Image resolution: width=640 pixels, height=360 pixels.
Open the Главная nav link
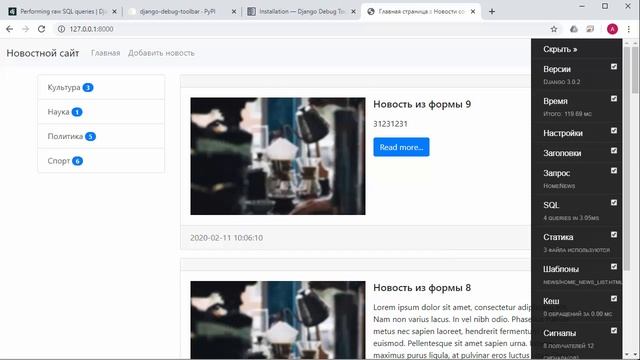[x=106, y=53]
